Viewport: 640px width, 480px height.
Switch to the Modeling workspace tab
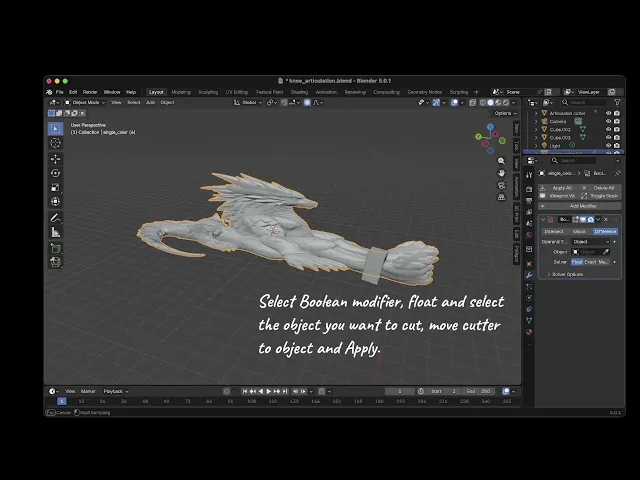click(x=181, y=92)
